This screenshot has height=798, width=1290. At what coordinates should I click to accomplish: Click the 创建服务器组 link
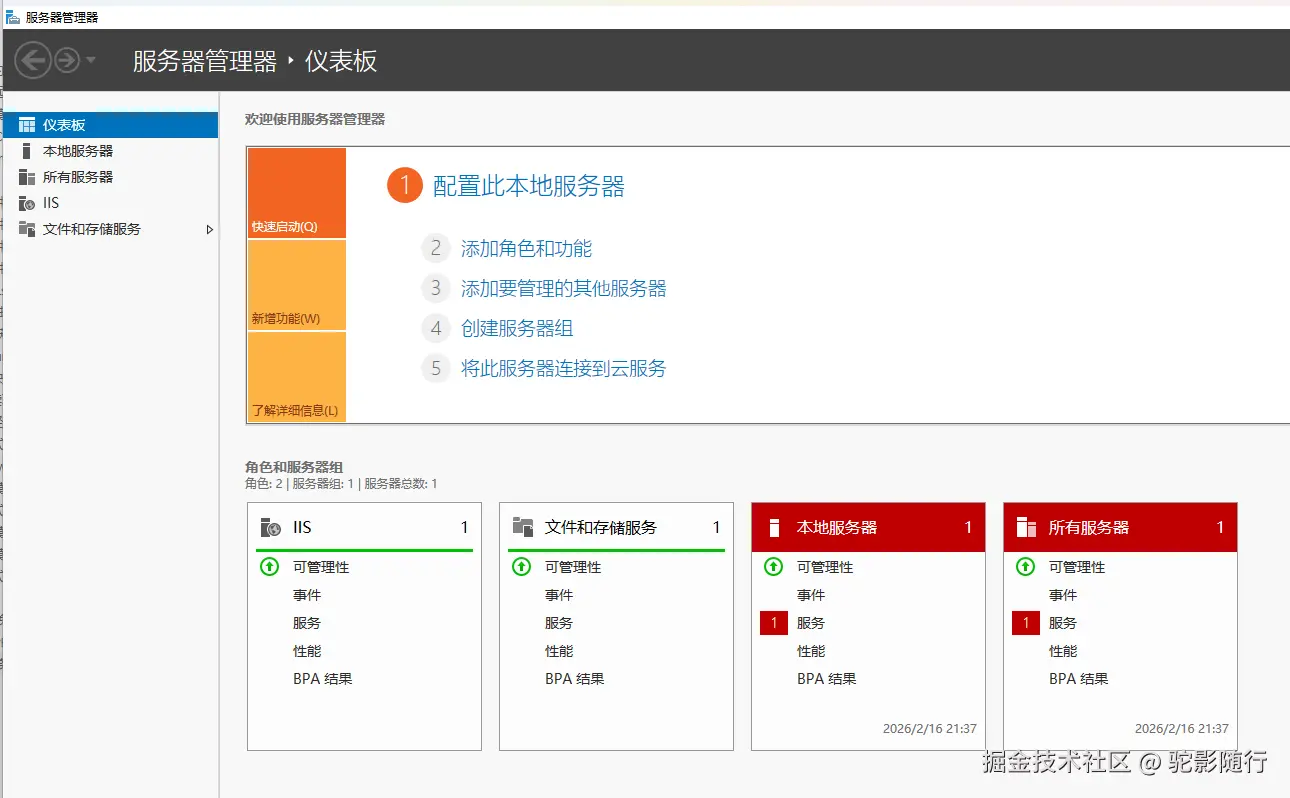point(517,329)
